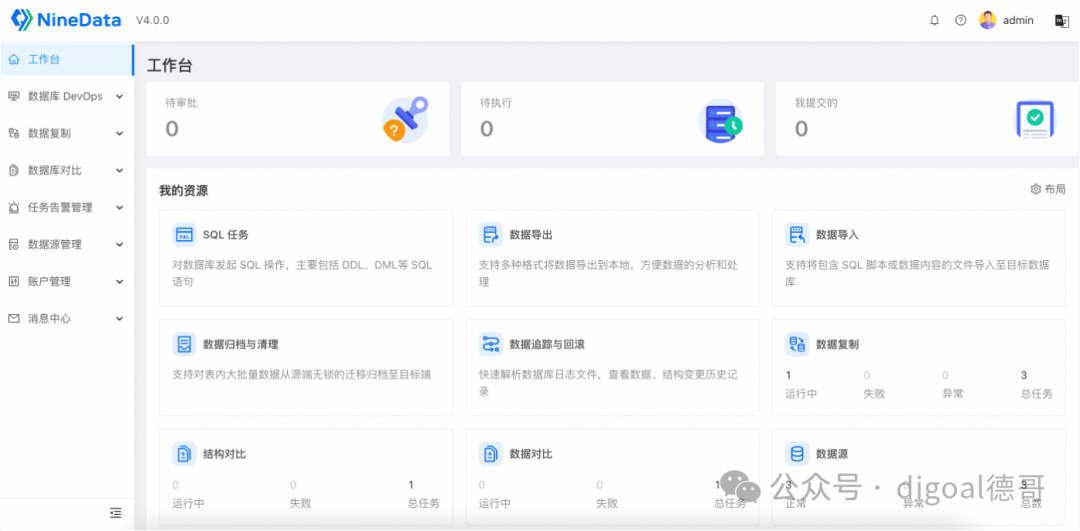Expand the 数据库 DevOps menu chevron
Viewport: 1080px width, 531px height.
(120, 97)
